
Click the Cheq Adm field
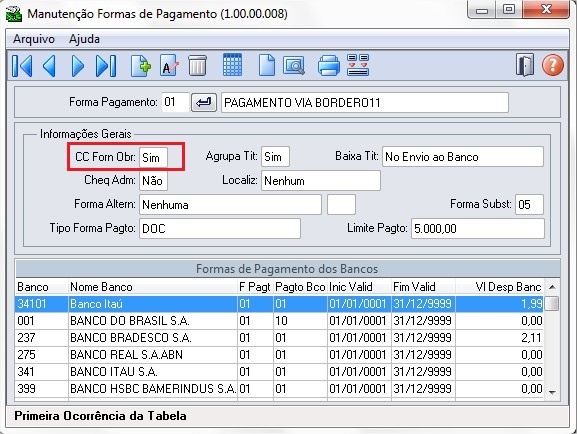[x=153, y=181]
